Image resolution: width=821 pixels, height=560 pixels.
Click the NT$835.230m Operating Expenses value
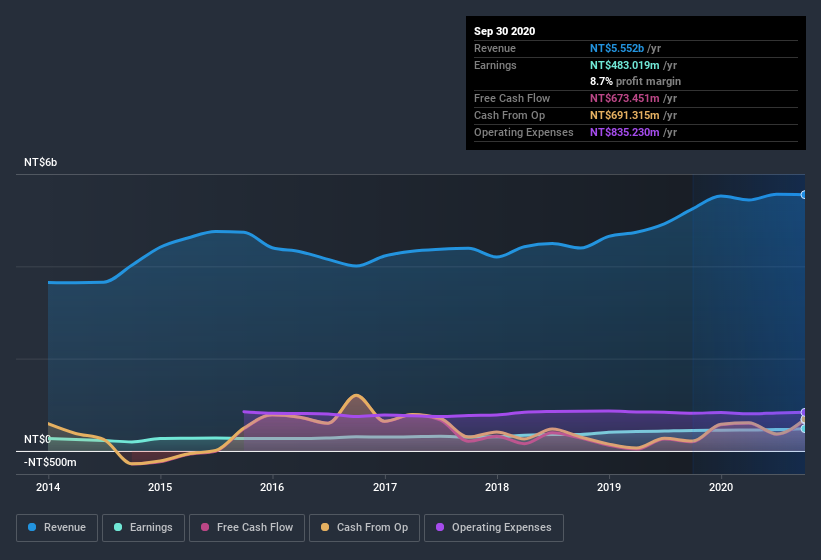[x=625, y=132]
